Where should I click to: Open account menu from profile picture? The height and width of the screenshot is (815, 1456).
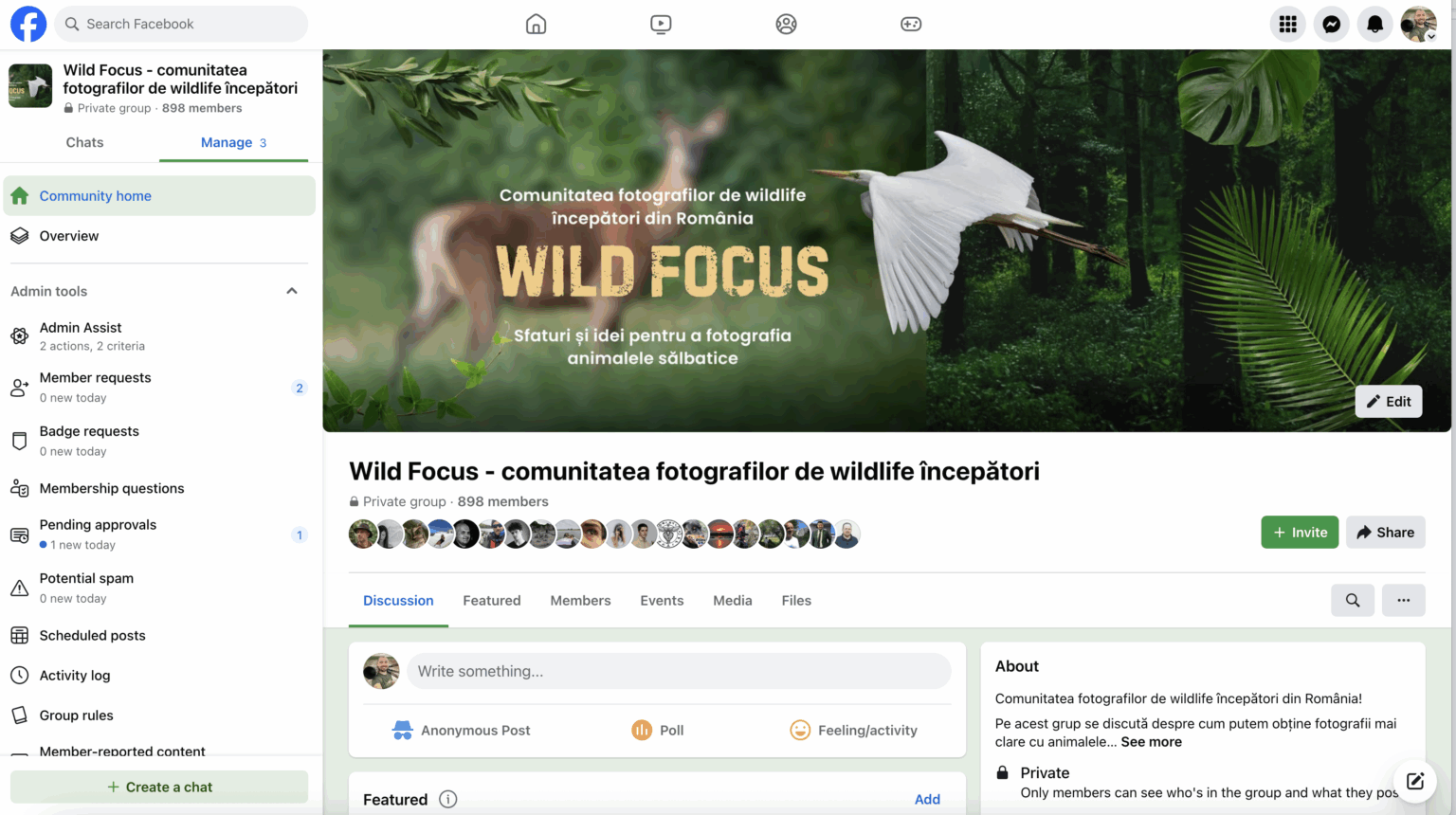click(1419, 25)
